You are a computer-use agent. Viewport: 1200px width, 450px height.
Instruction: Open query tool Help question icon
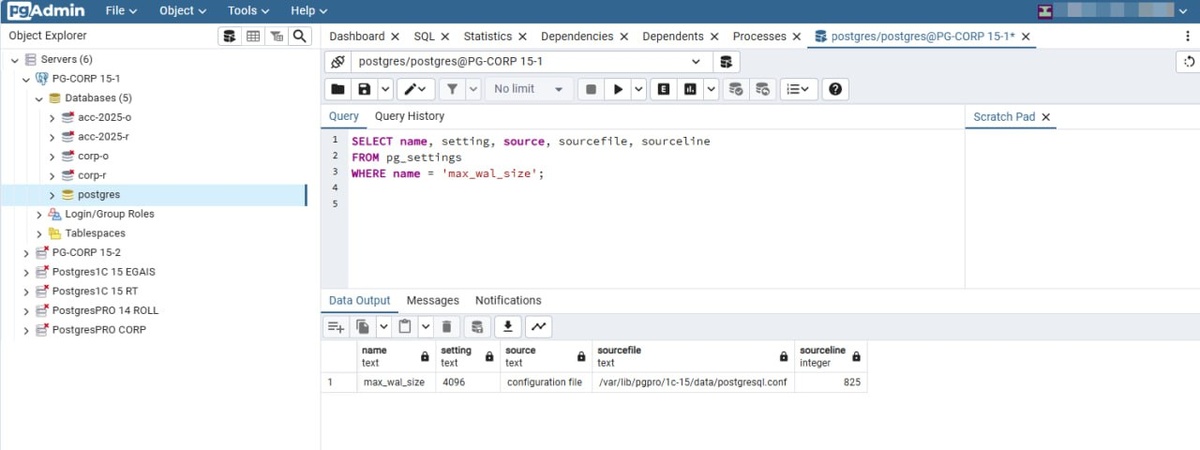tap(835, 89)
